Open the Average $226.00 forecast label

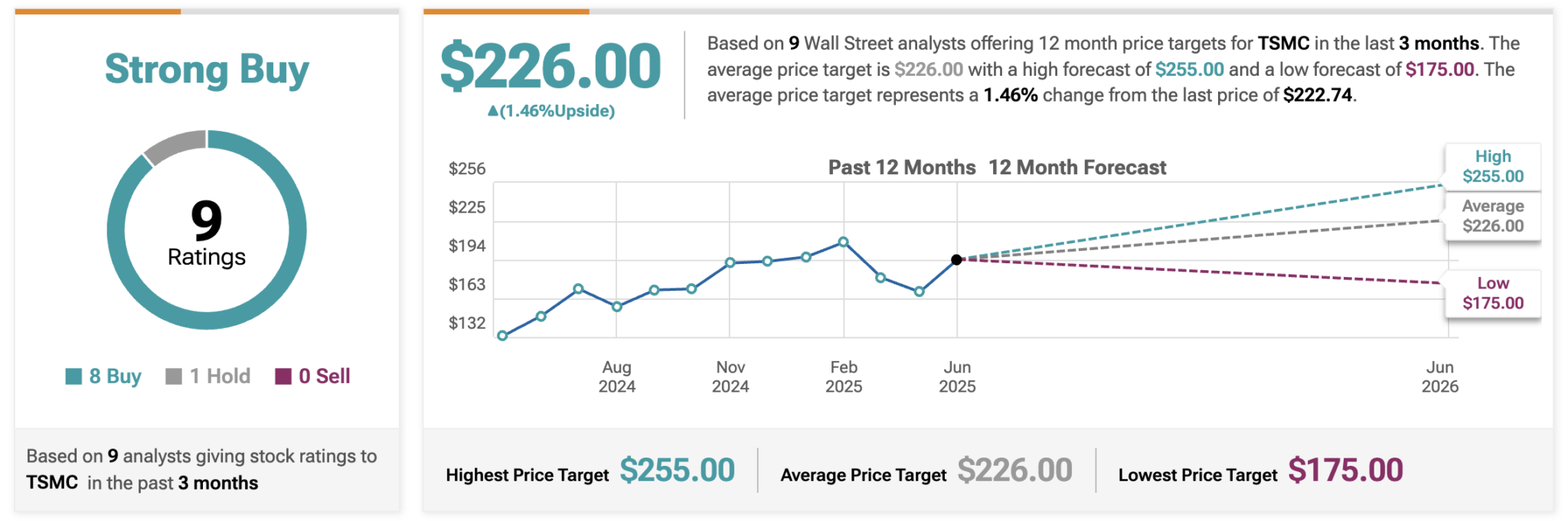pyautogui.click(x=1492, y=216)
